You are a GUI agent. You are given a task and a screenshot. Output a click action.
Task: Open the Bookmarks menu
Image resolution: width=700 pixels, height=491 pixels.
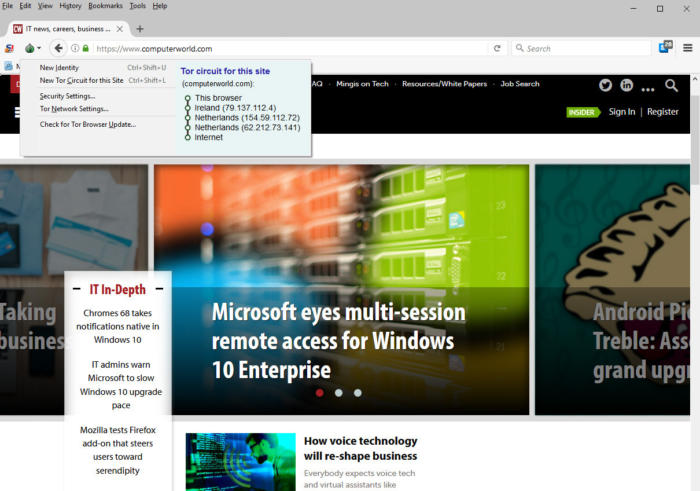[x=105, y=6]
